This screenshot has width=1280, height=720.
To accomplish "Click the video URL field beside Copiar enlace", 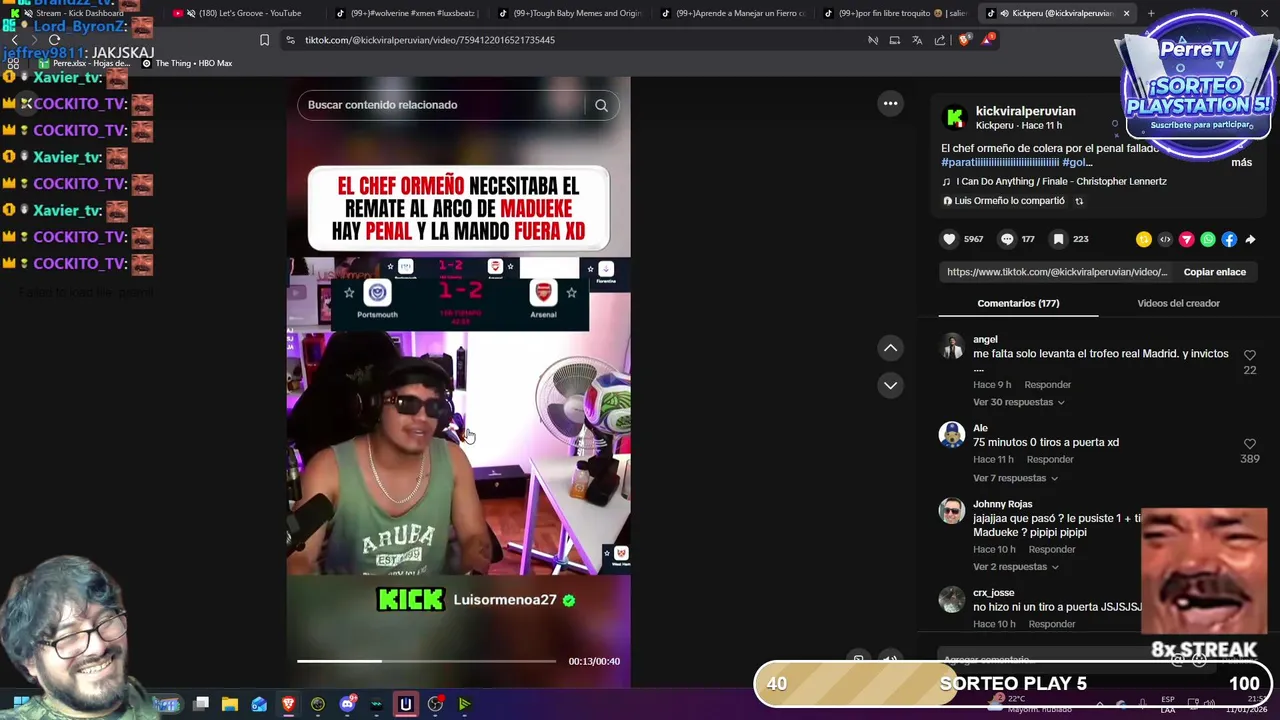I will tap(1057, 272).
